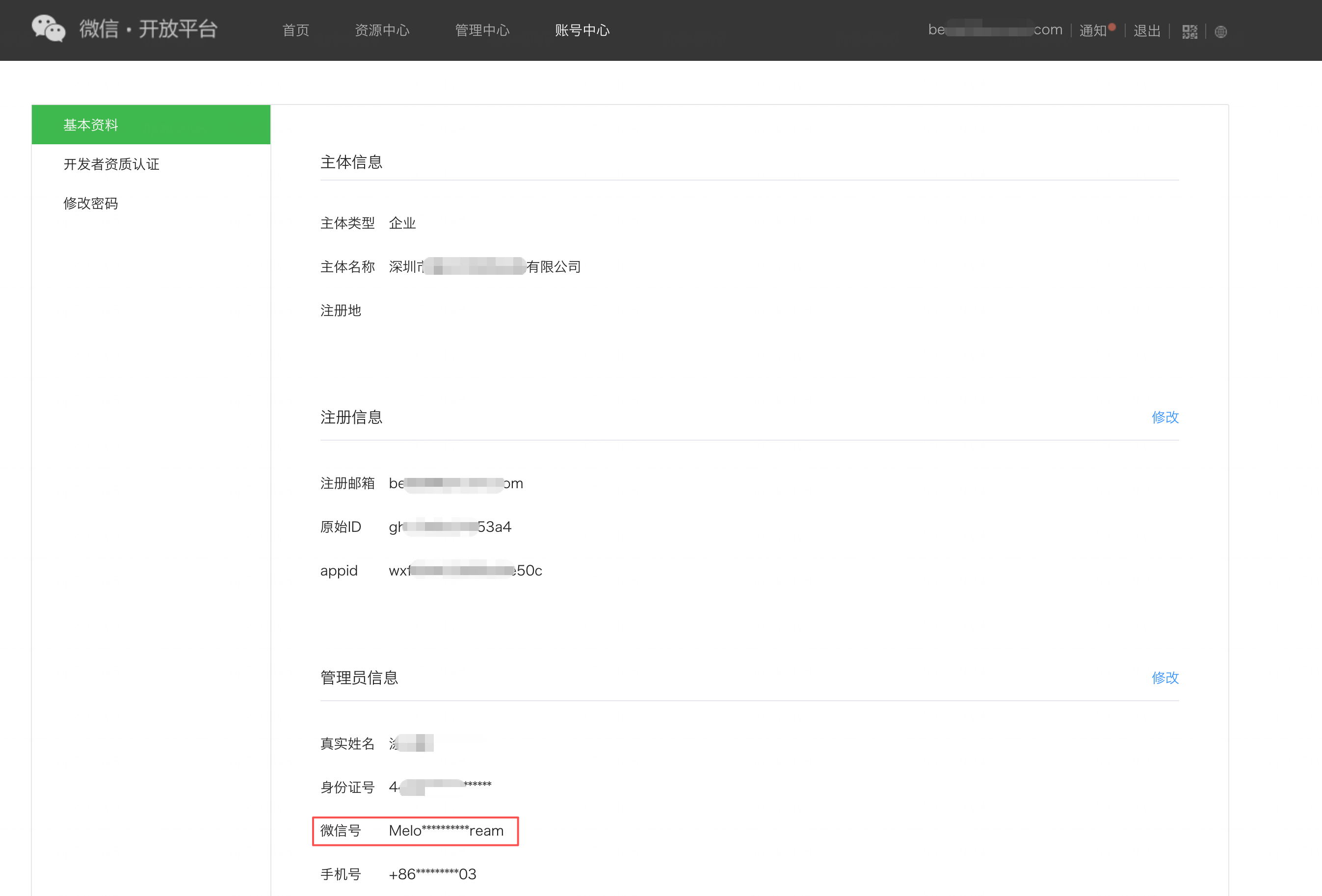
Task: Click the red notification dot
Action: (x=1111, y=26)
